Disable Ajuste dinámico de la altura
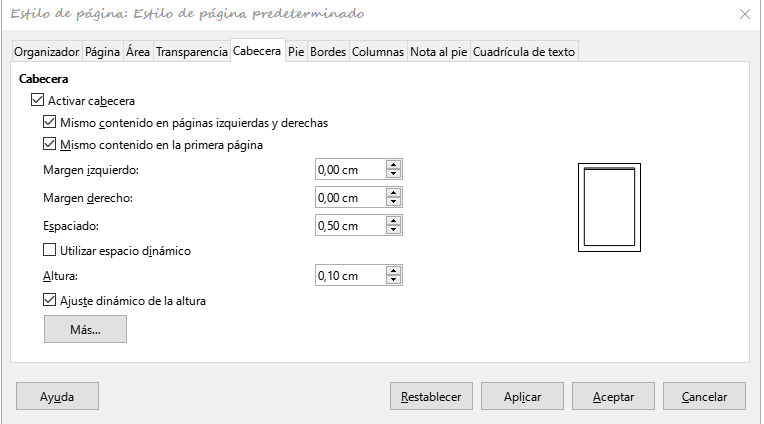 [x=49, y=300]
